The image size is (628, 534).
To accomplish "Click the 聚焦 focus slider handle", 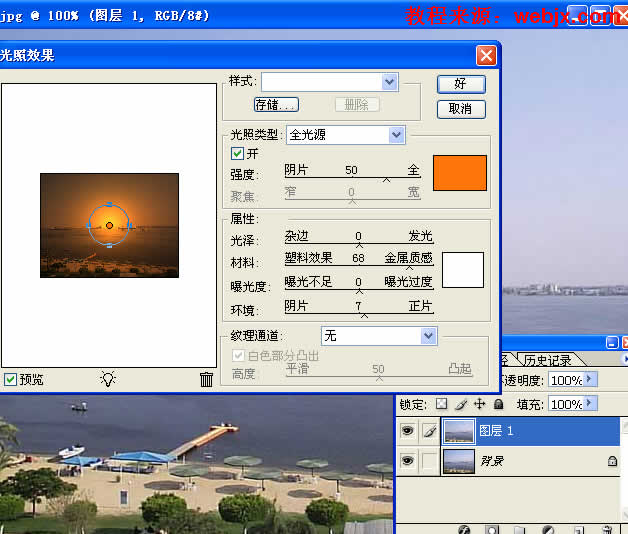I will pos(352,202).
